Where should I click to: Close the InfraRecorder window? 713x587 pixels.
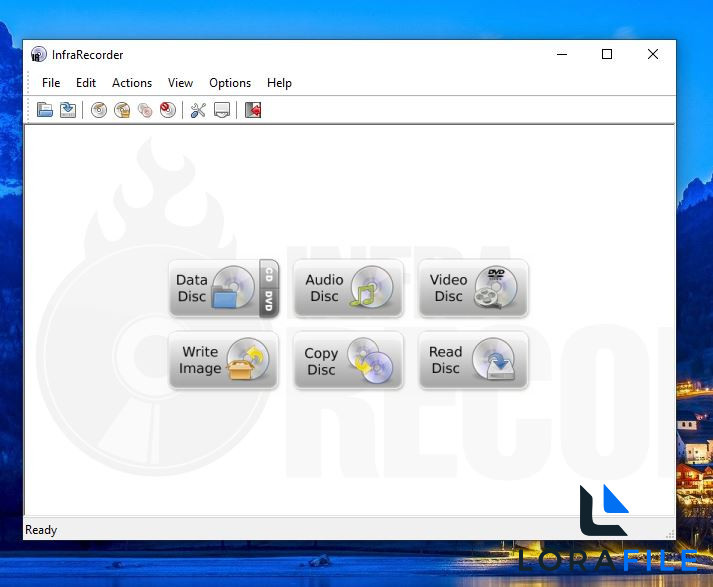click(x=653, y=54)
